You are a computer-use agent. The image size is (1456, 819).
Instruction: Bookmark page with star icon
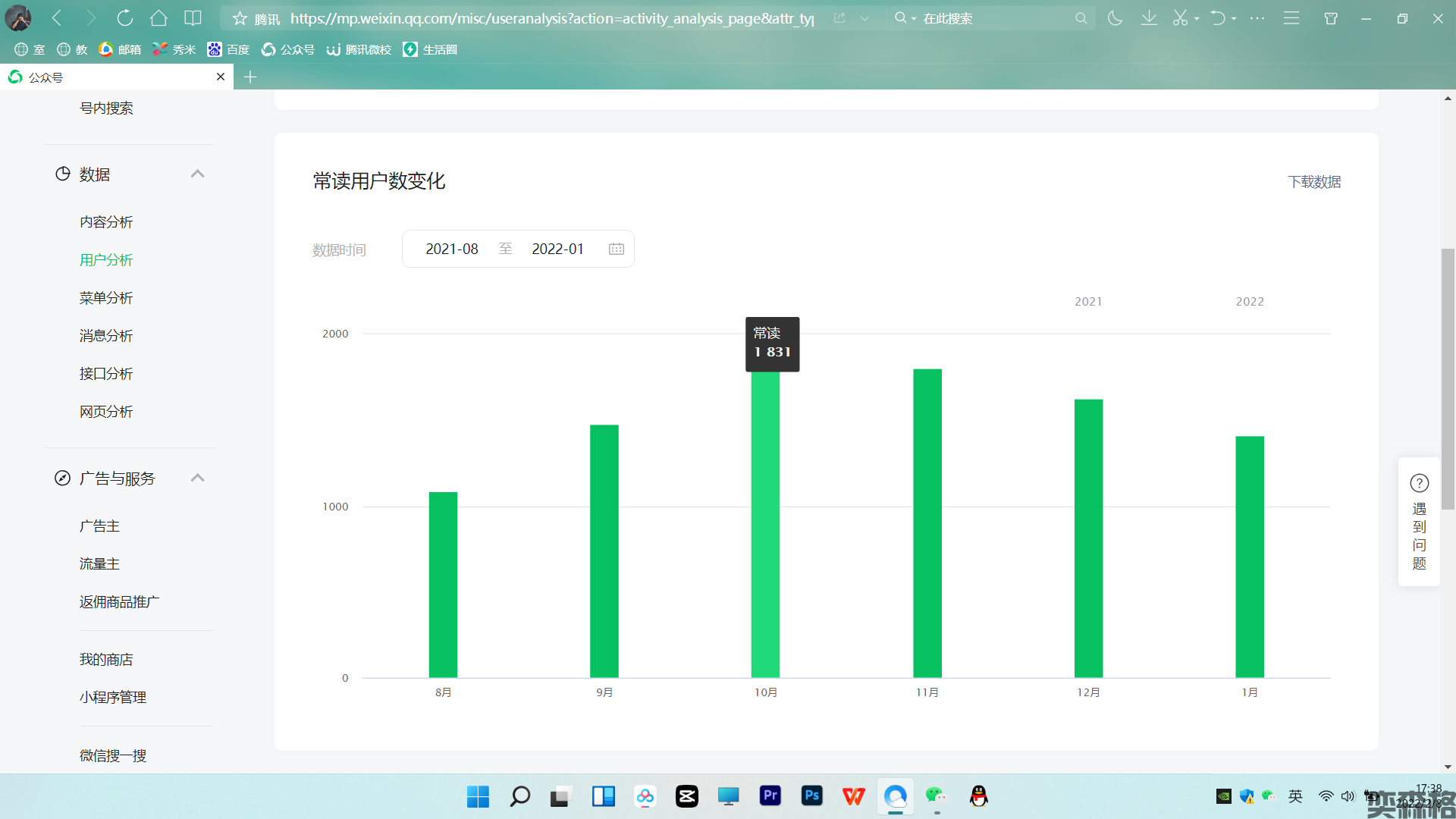coord(240,18)
